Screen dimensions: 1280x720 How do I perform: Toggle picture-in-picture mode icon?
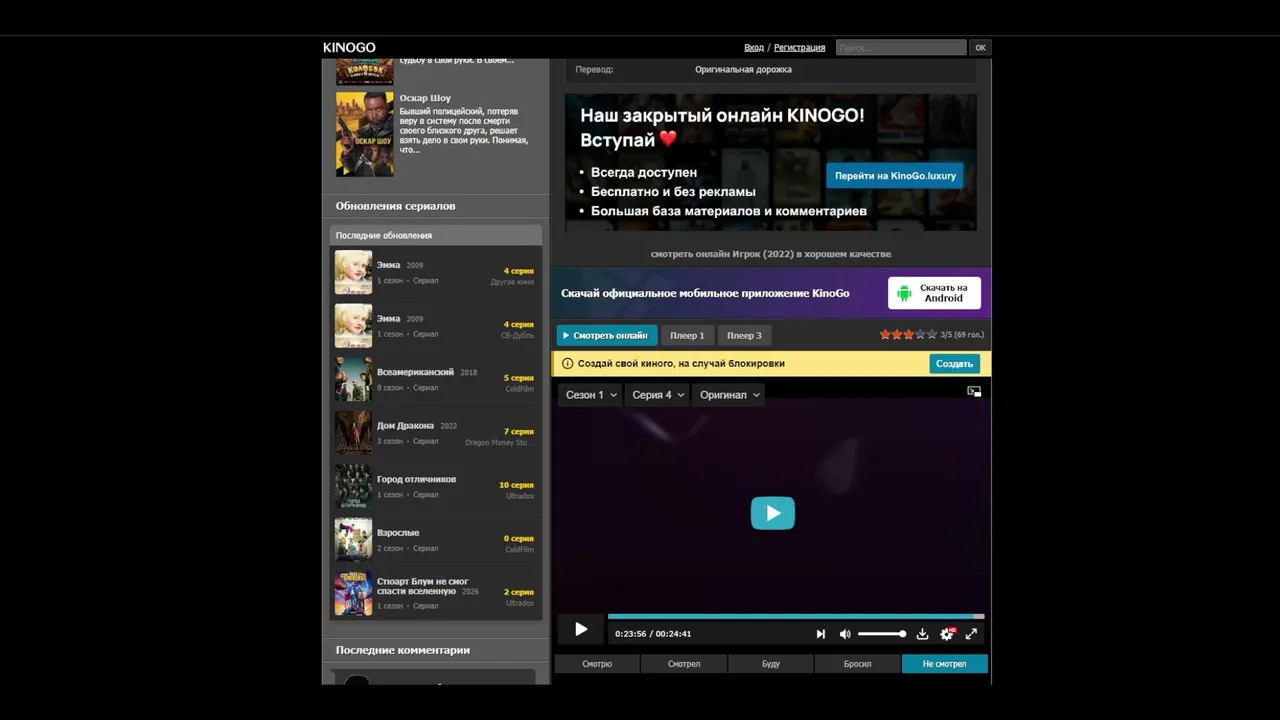(x=974, y=392)
